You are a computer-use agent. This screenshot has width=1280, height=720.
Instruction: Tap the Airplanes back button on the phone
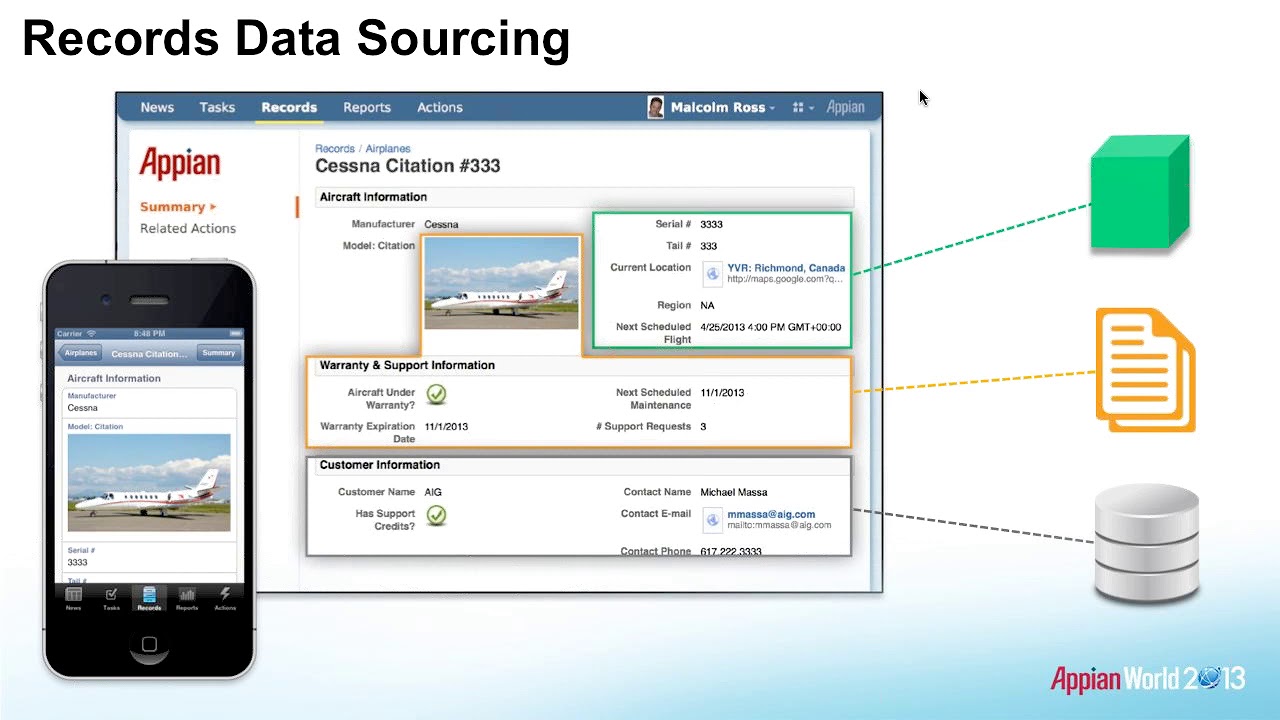[x=79, y=353]
